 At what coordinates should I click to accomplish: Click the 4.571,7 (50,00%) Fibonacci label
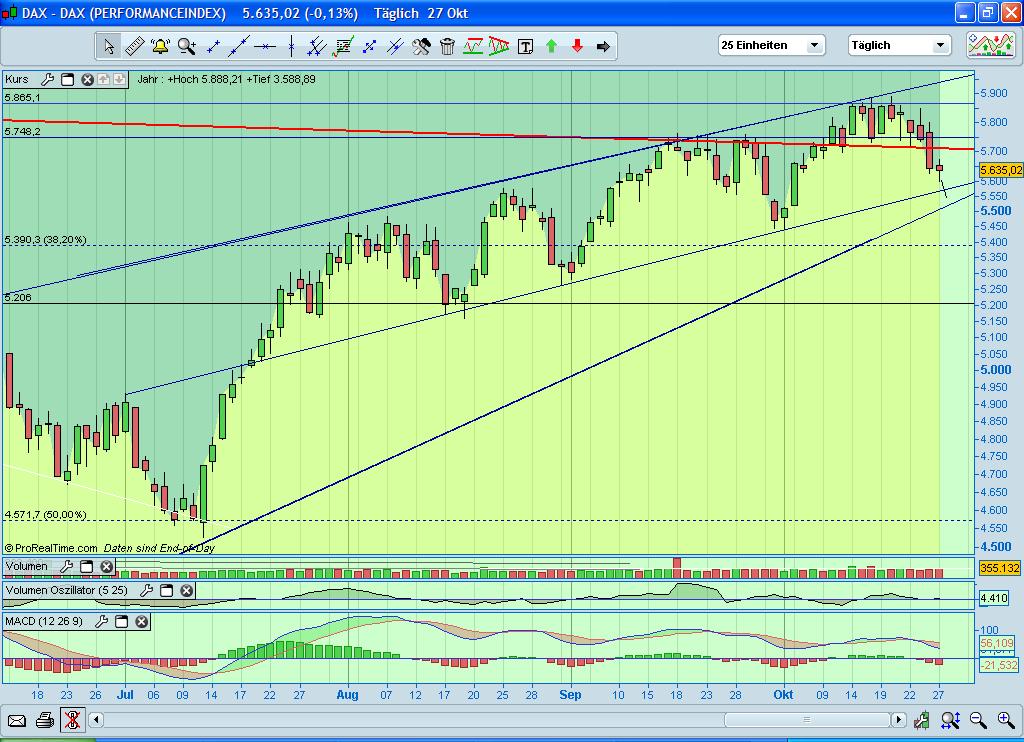click(45, 515)
